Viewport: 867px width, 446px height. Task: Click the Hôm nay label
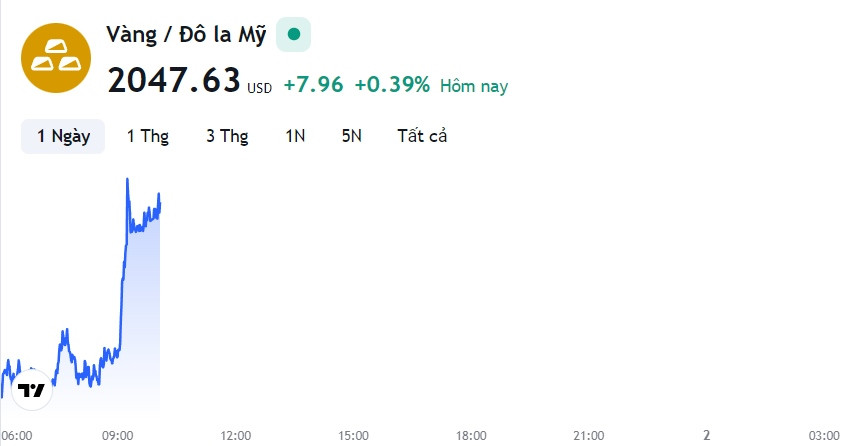click(474, 86)
